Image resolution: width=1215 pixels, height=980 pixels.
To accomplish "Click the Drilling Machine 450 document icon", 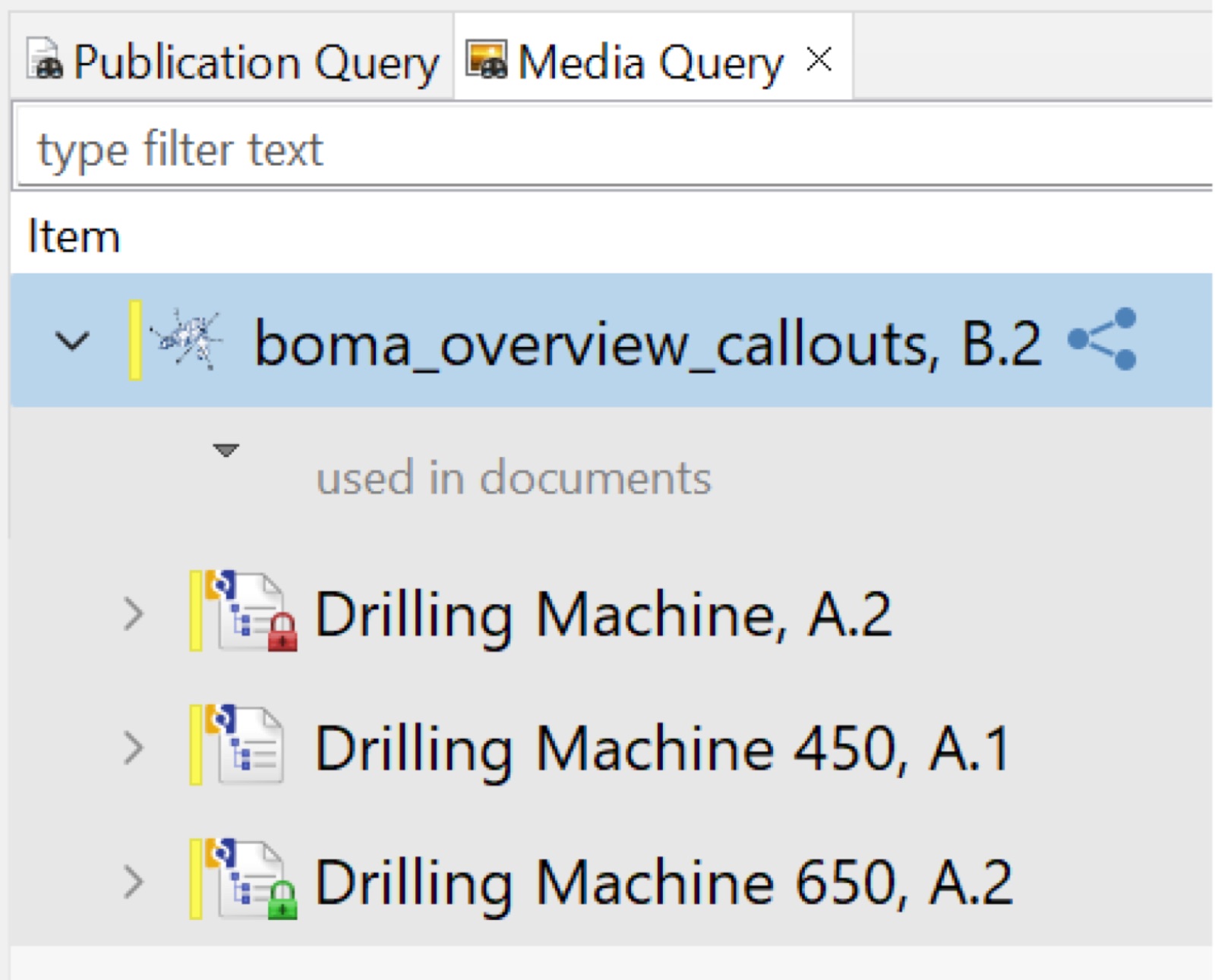I will 245,745.
